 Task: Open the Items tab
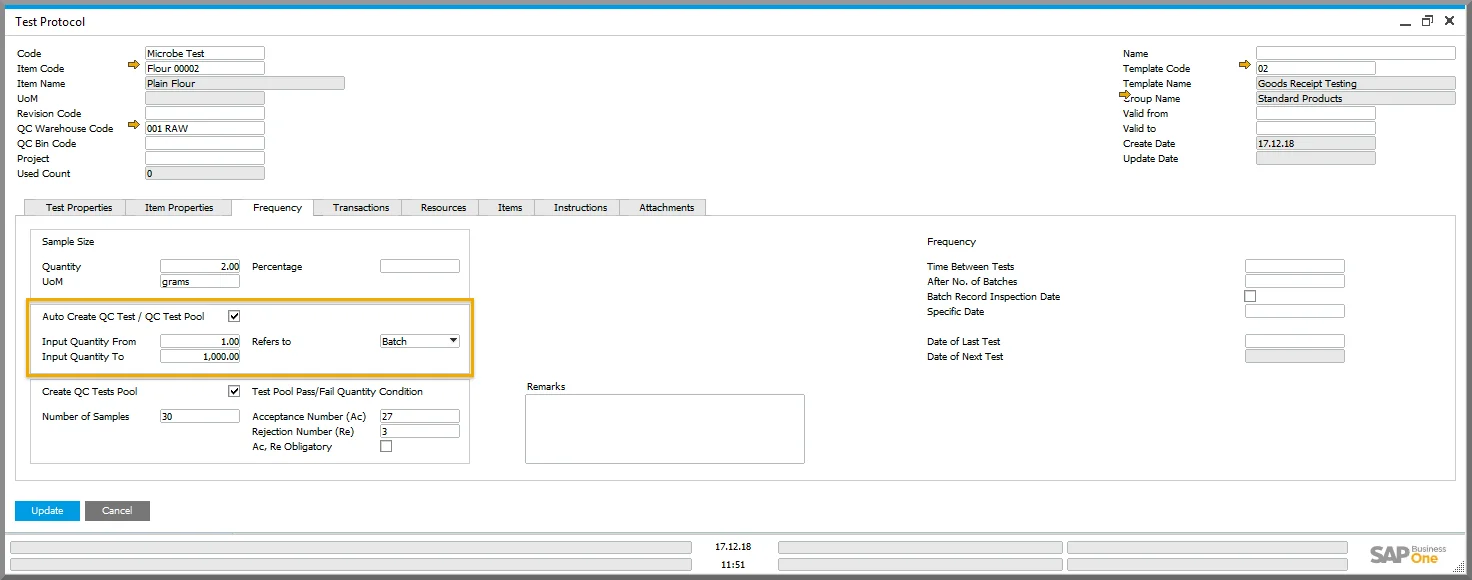click(508, 207)
